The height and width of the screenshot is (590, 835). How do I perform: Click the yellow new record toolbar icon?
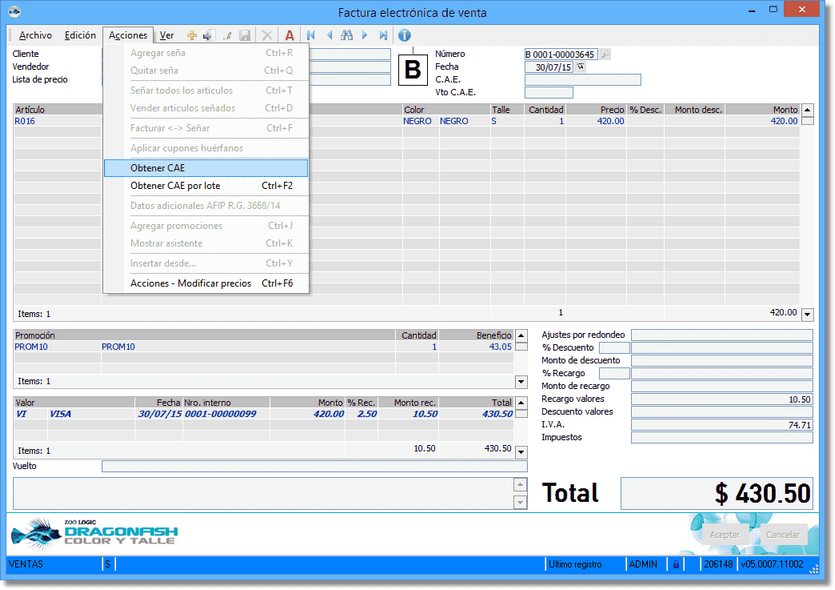pyautogui.click(x=191, y=35)
